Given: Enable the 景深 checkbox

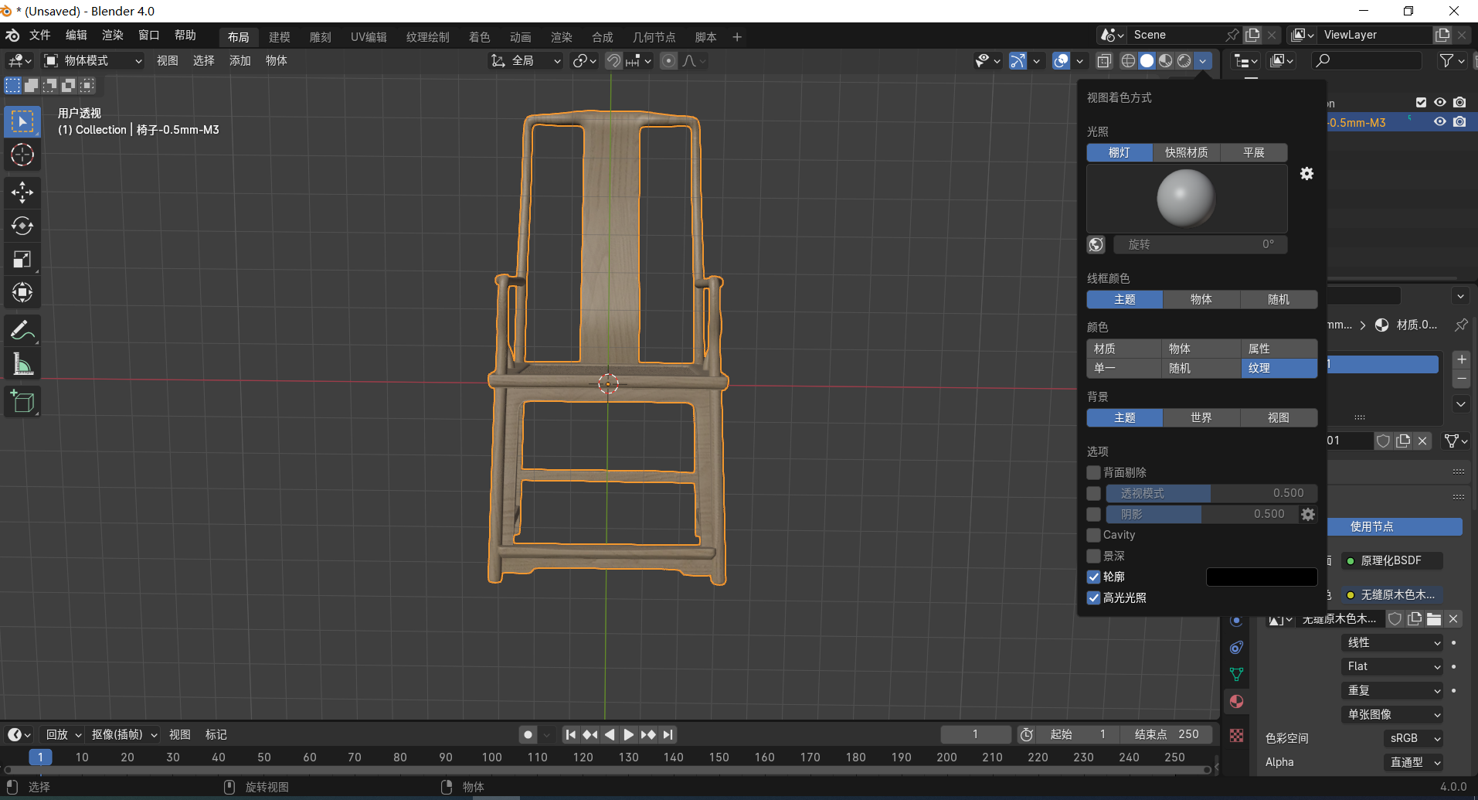Looking at the screenshot, I should click(1094, 556).
